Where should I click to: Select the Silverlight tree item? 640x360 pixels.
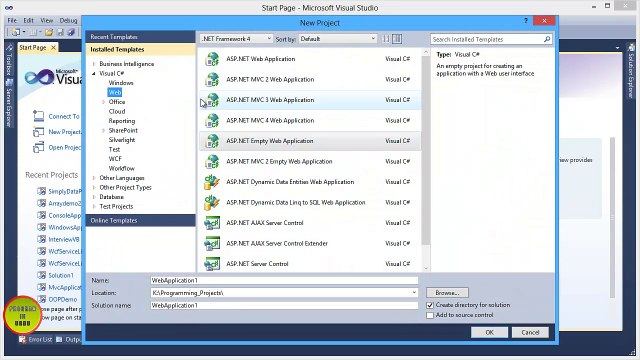pyautogui.click(x=122, y=140)
